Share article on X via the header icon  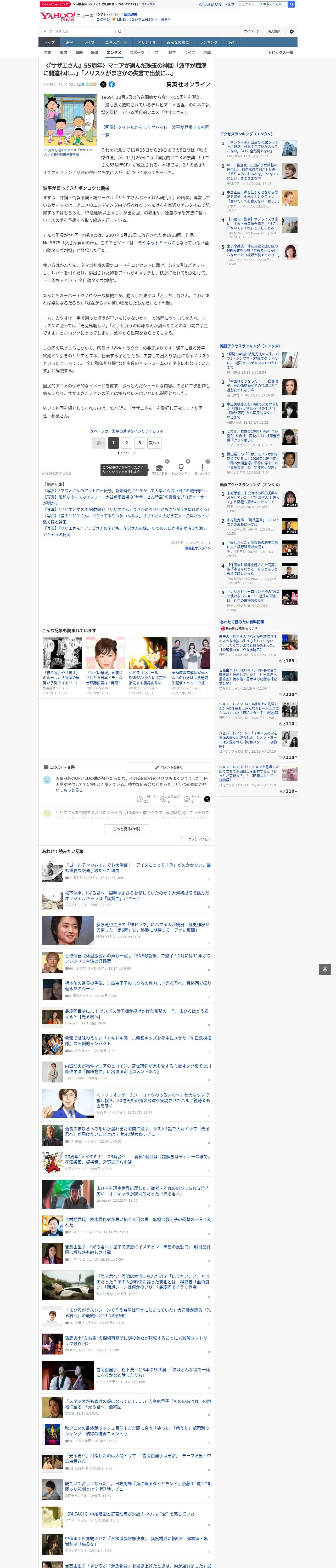tap(103, 85)
